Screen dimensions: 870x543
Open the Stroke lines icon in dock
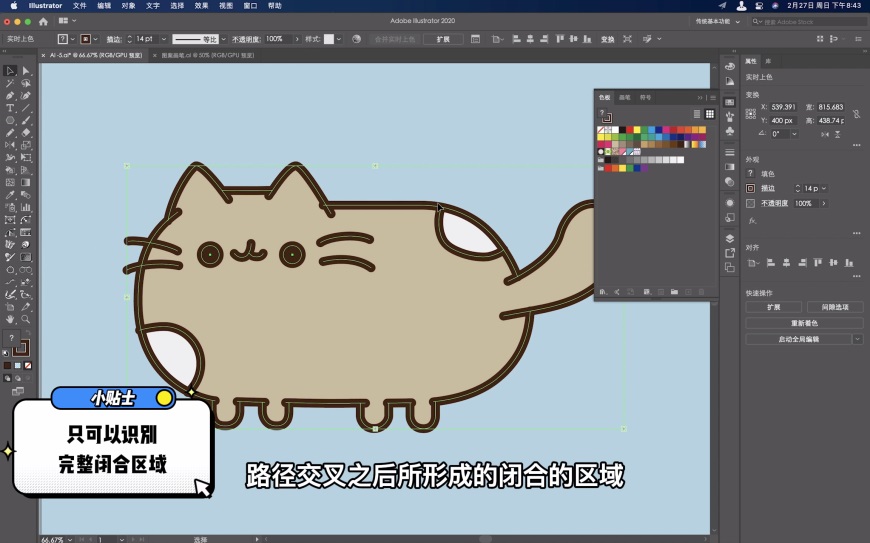tap(730, 153)
